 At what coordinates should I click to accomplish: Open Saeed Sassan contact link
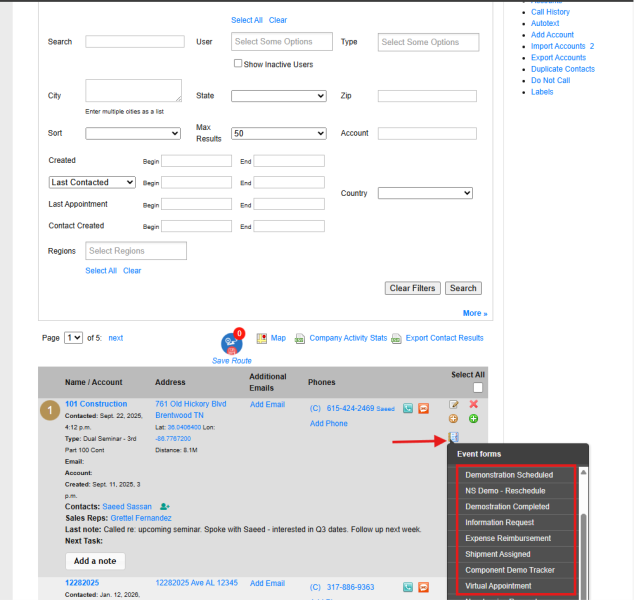coord(127,507)
